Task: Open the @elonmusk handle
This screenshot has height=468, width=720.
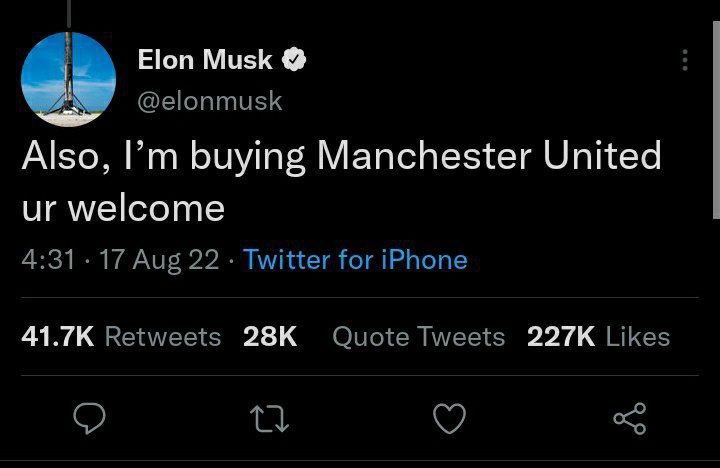Action: click(210, 101)
